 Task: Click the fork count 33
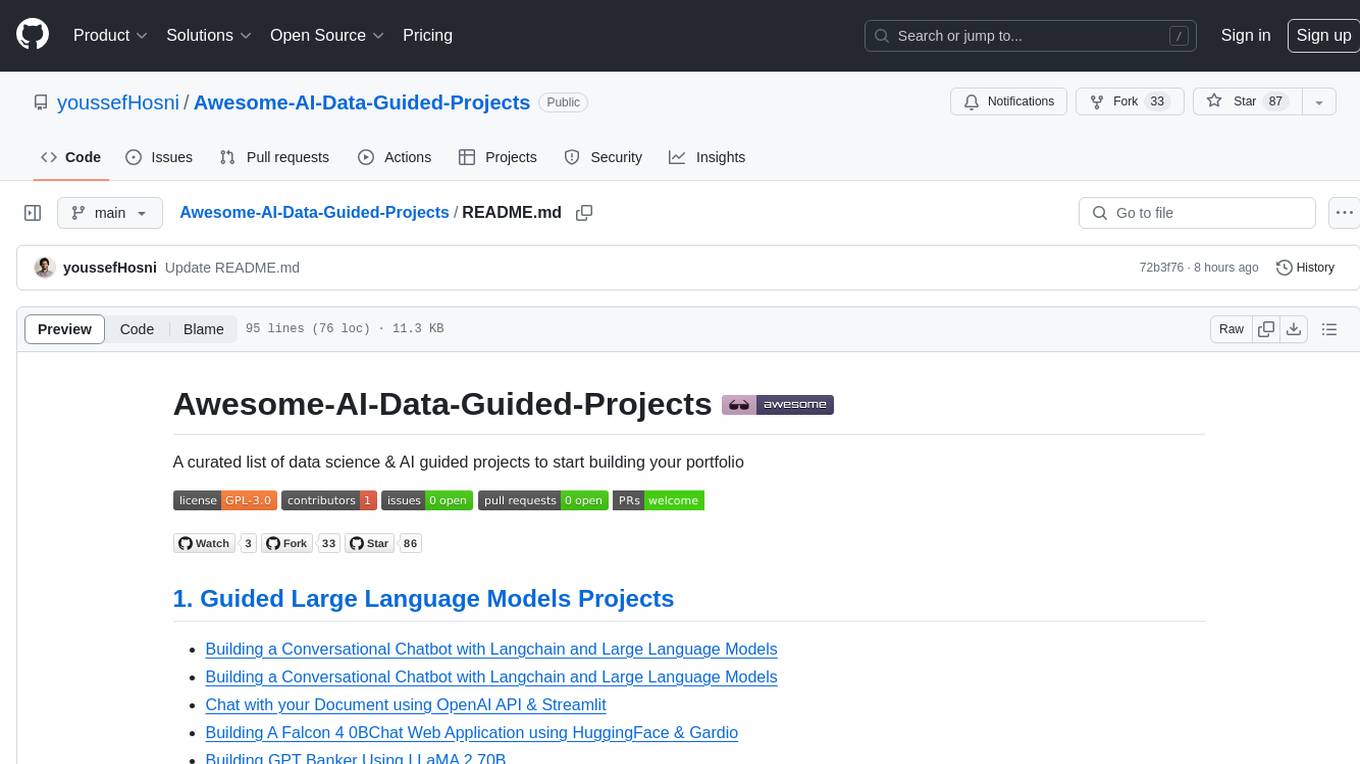click(1157, 102)
